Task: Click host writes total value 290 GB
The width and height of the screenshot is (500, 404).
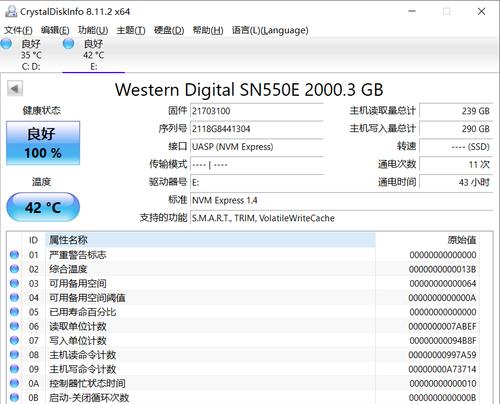Action: (x=456, y=129)
